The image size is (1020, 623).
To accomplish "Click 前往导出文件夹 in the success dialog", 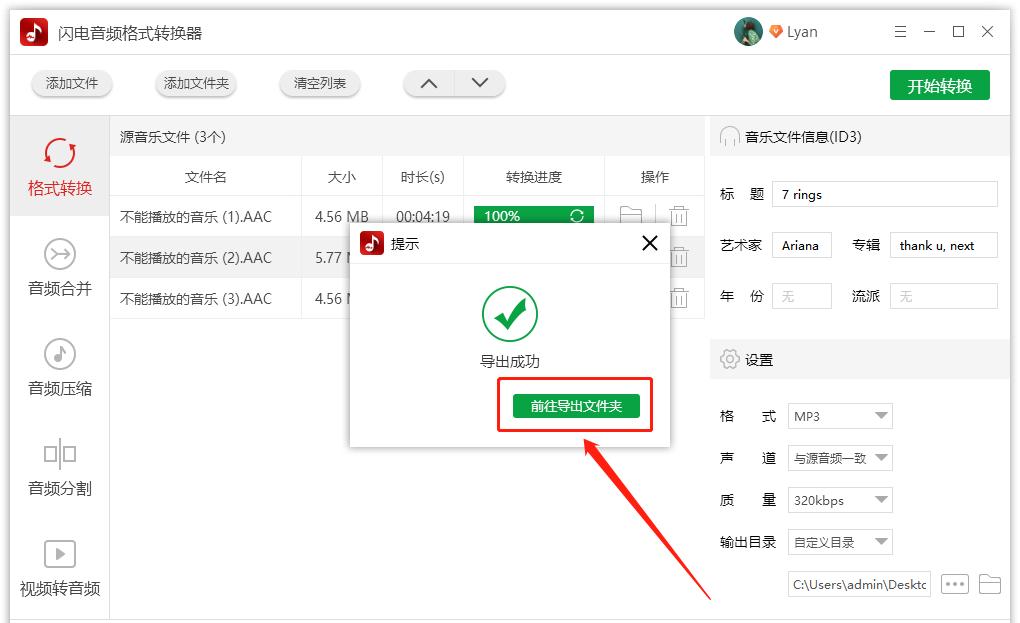I will [x=575, y=405].
